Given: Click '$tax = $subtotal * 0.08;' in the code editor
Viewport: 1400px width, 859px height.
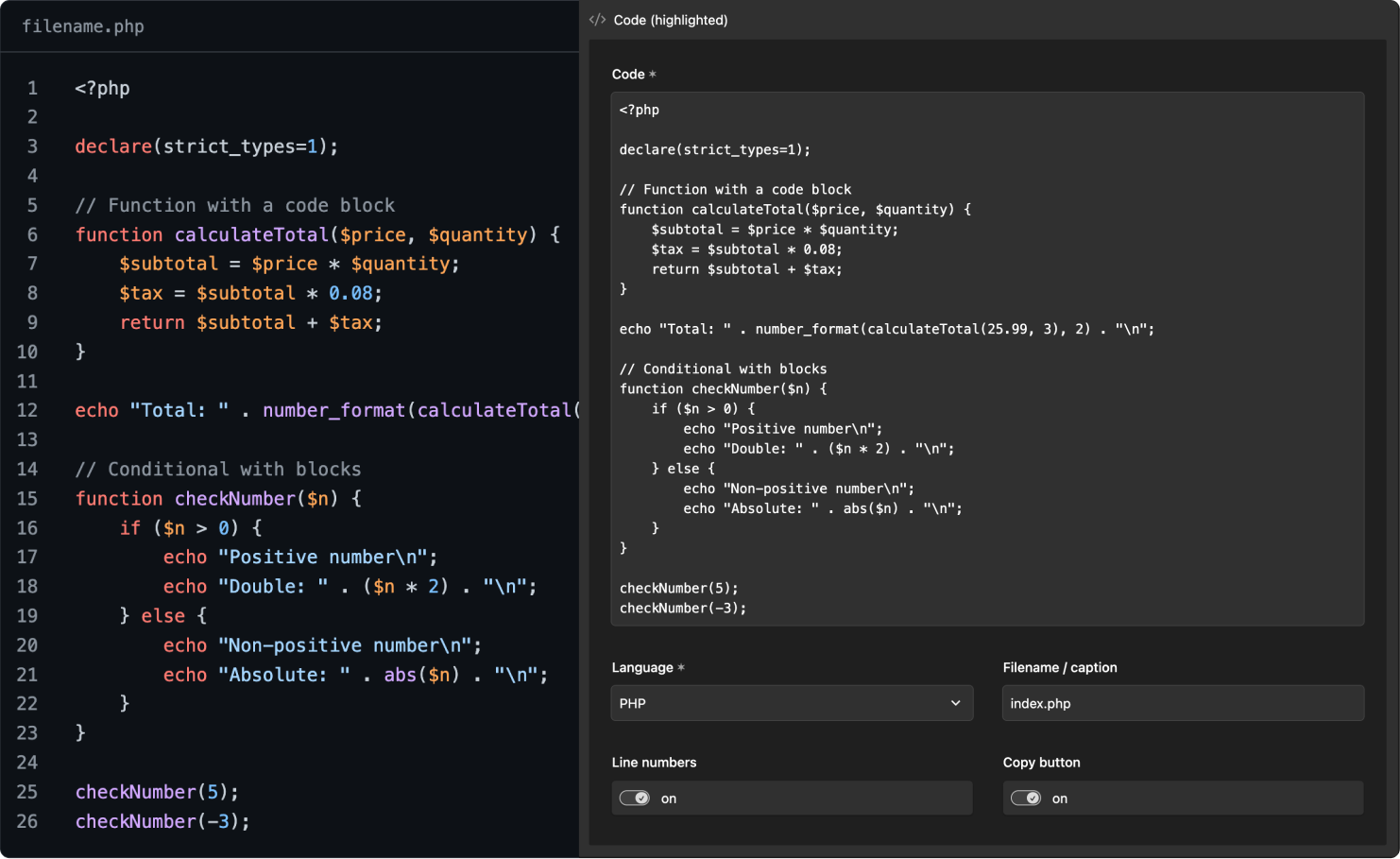Looking at the screenshot, I should [746, 249].
